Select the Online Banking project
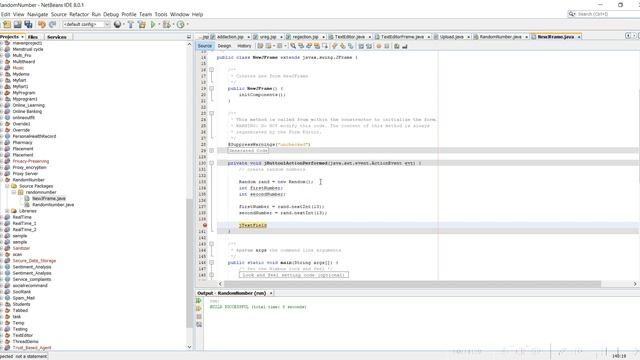The image size is (640, 360). [x=27, y=111]
